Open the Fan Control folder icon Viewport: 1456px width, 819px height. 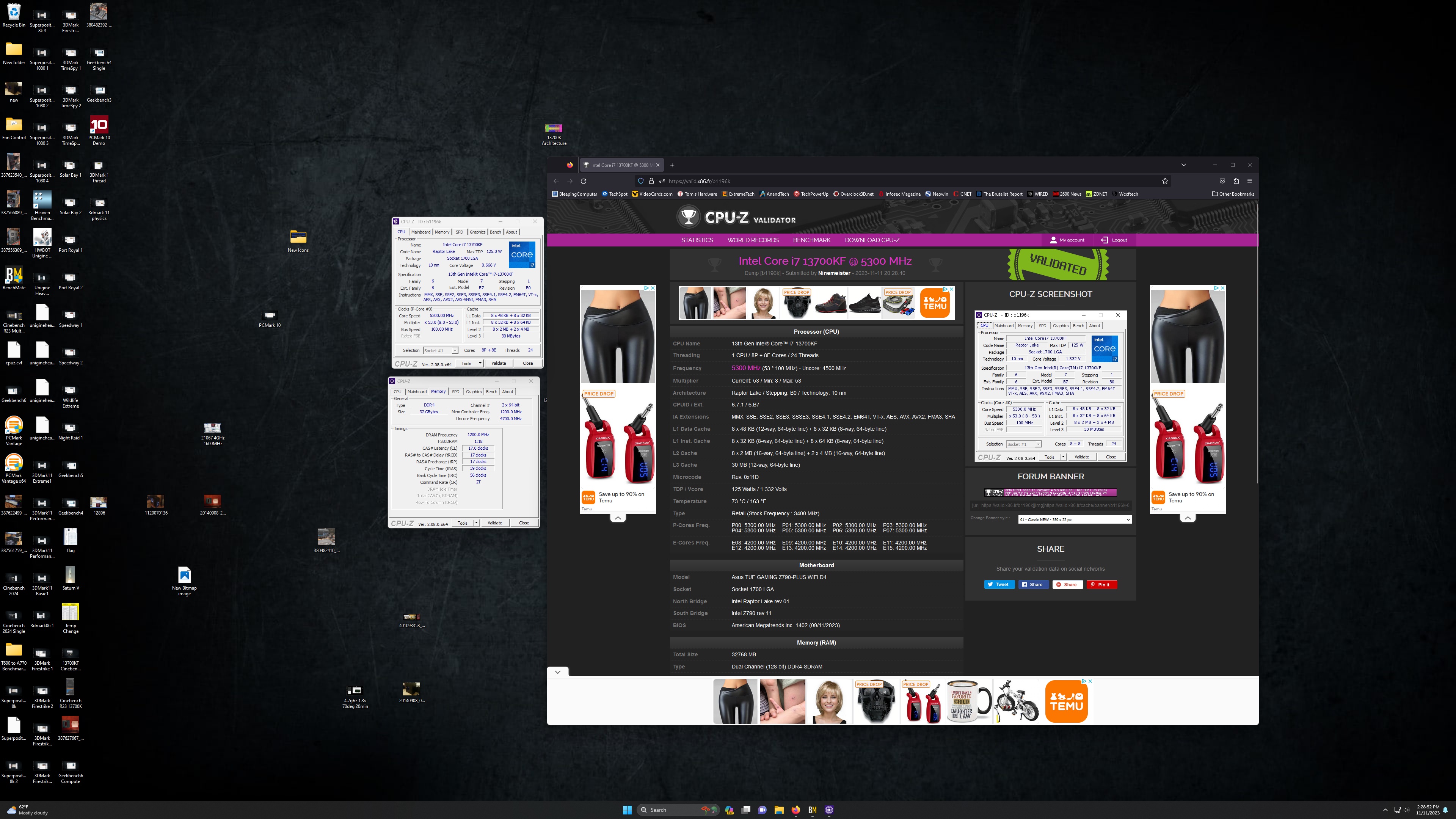(14, 128)
